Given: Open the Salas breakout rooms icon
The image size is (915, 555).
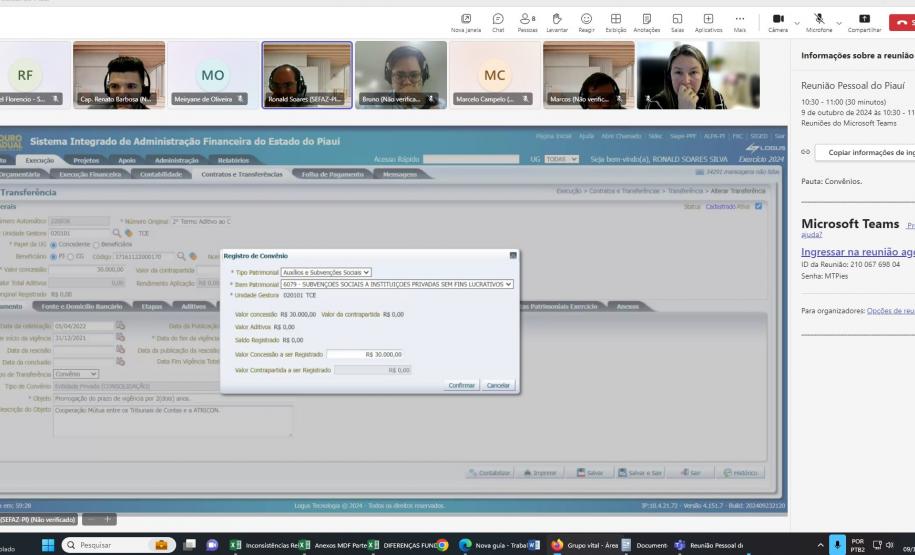Looking at the screenshot, I should (x=678, y=21).
